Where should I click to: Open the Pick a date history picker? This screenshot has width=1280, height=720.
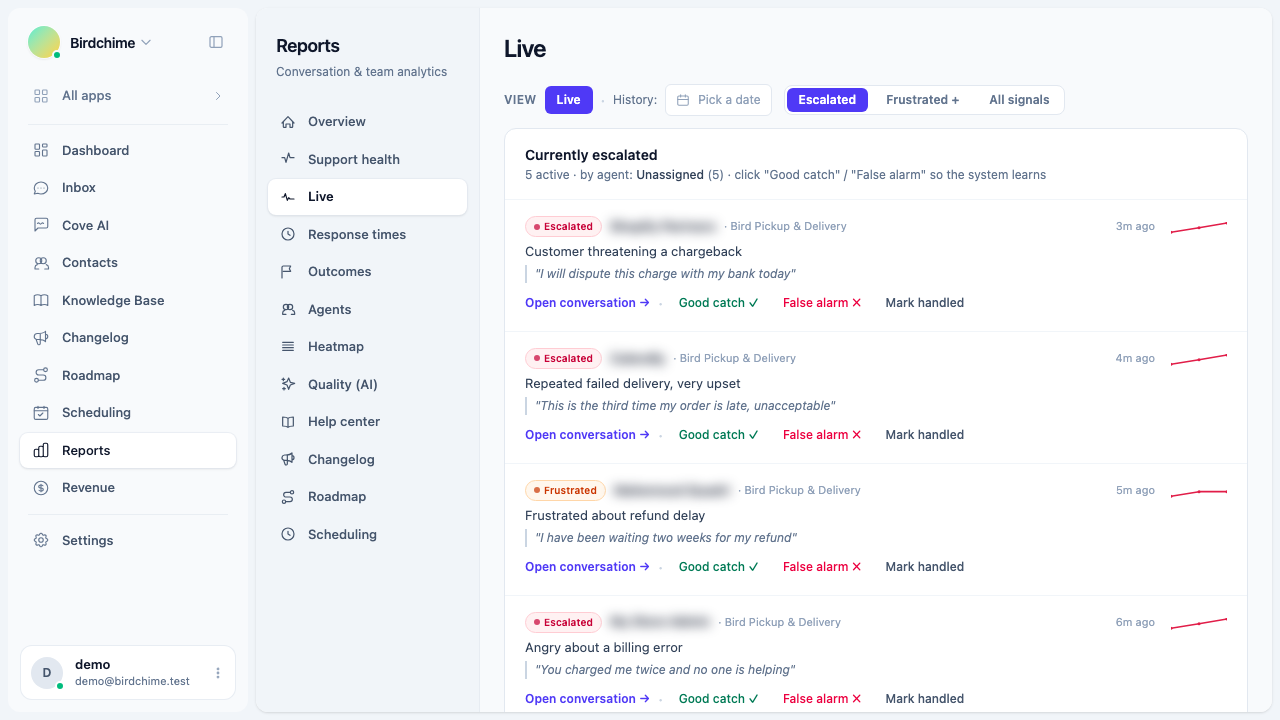click(718, 100)
